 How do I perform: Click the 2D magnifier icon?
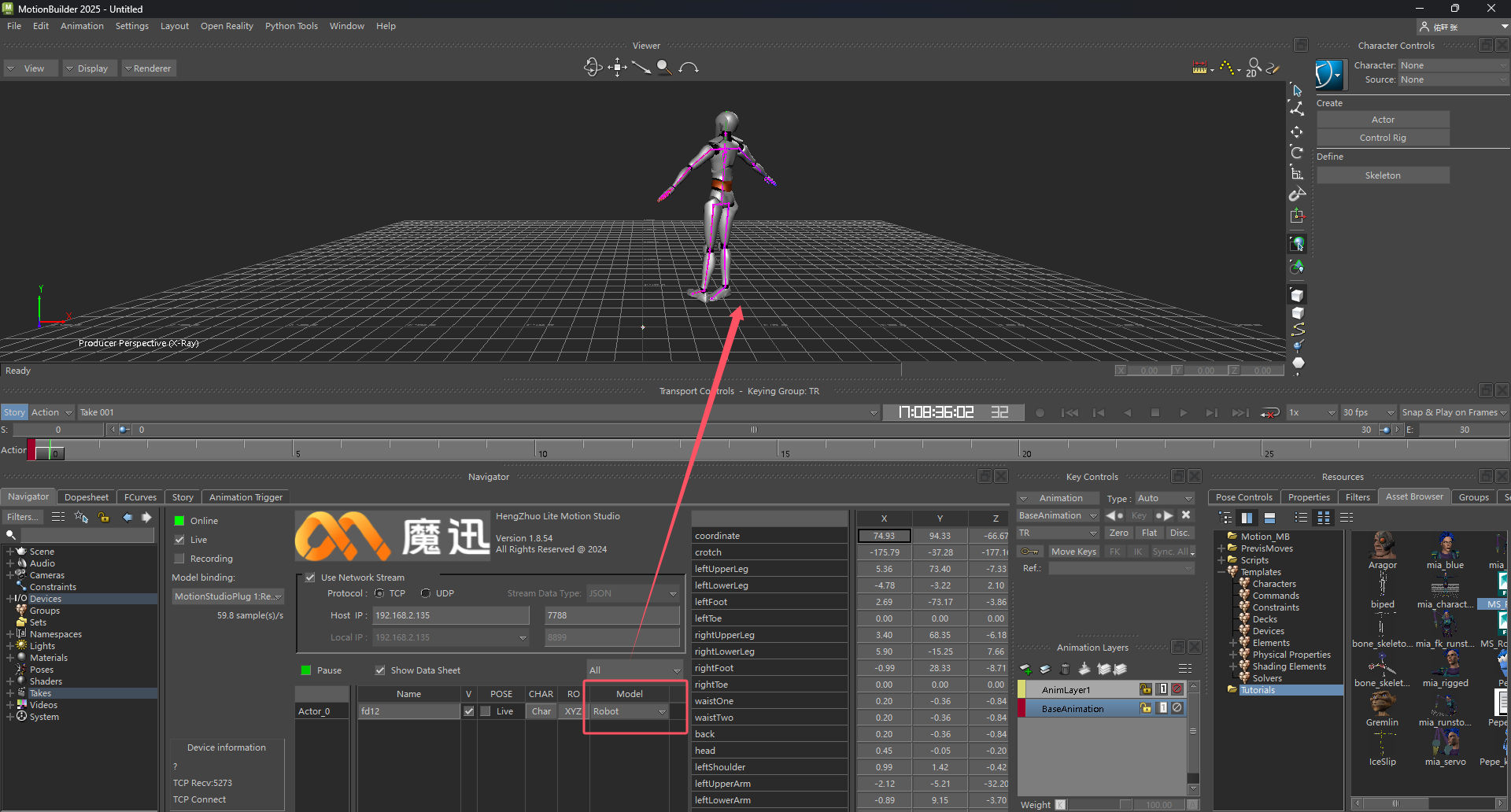tap(1254, 68)
